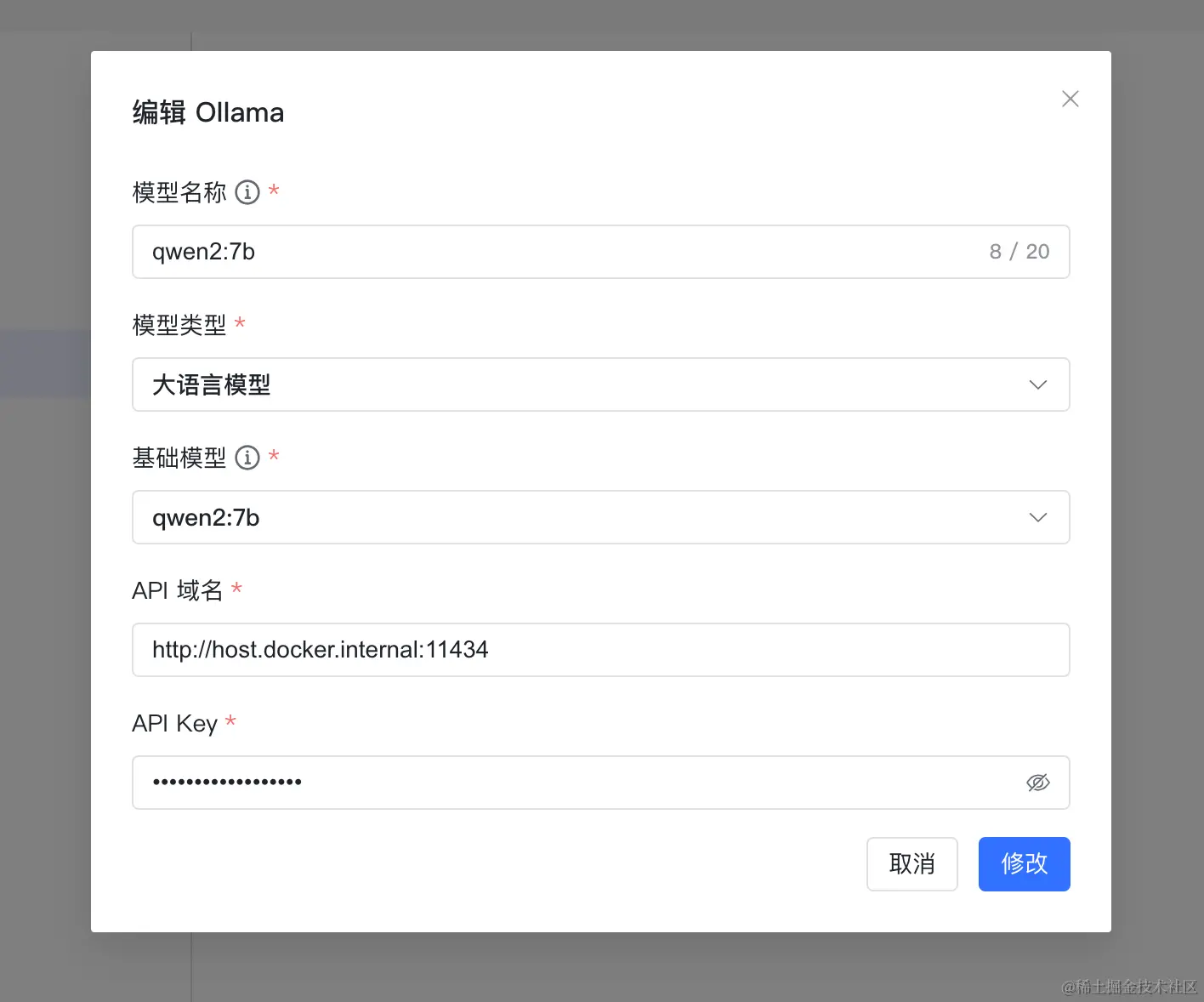Click the API 域名 input field
Image resolution: width=1204 pixels, height=1002 pixels.
click(x=601, y=650)
